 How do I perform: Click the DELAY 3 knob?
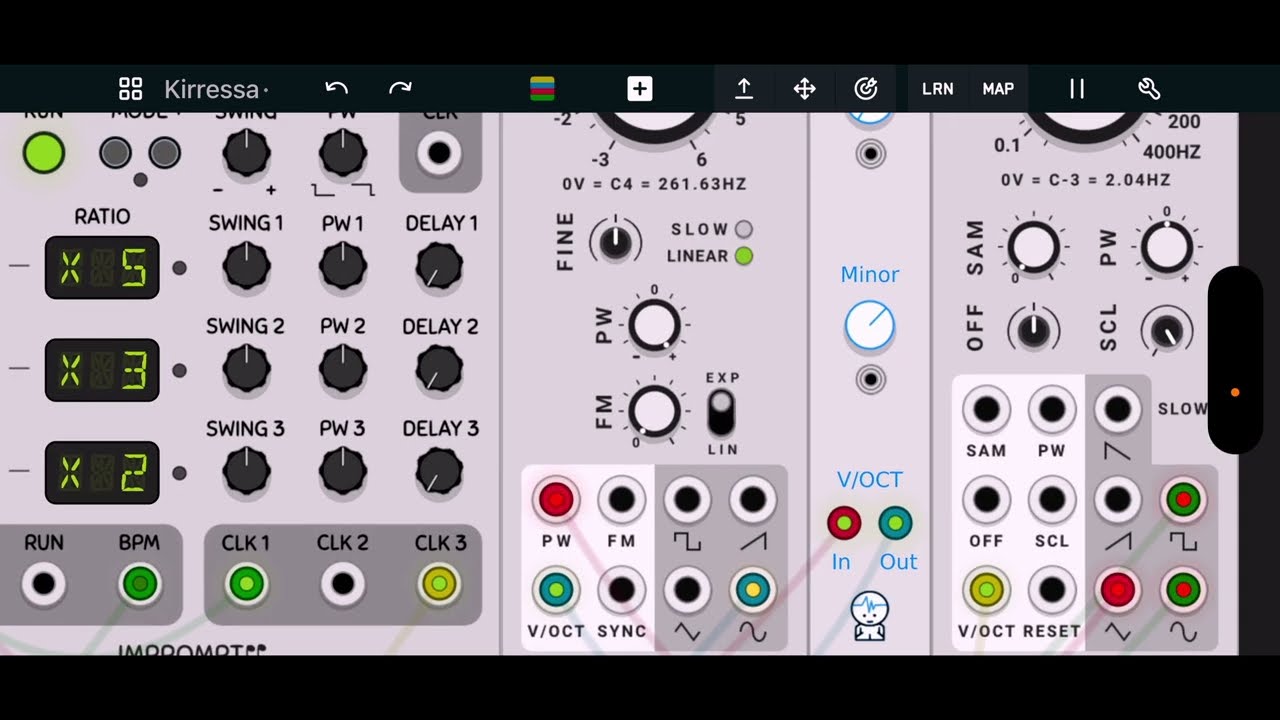coord(439,472)
